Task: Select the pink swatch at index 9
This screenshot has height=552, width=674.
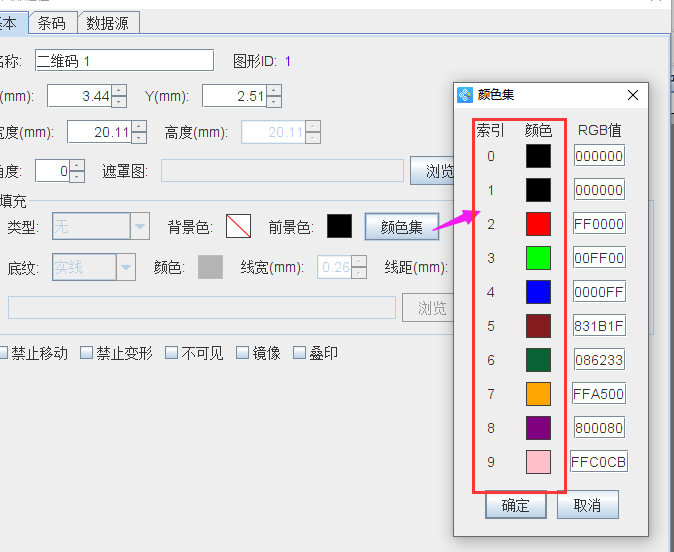Action: tap(538, 462)
